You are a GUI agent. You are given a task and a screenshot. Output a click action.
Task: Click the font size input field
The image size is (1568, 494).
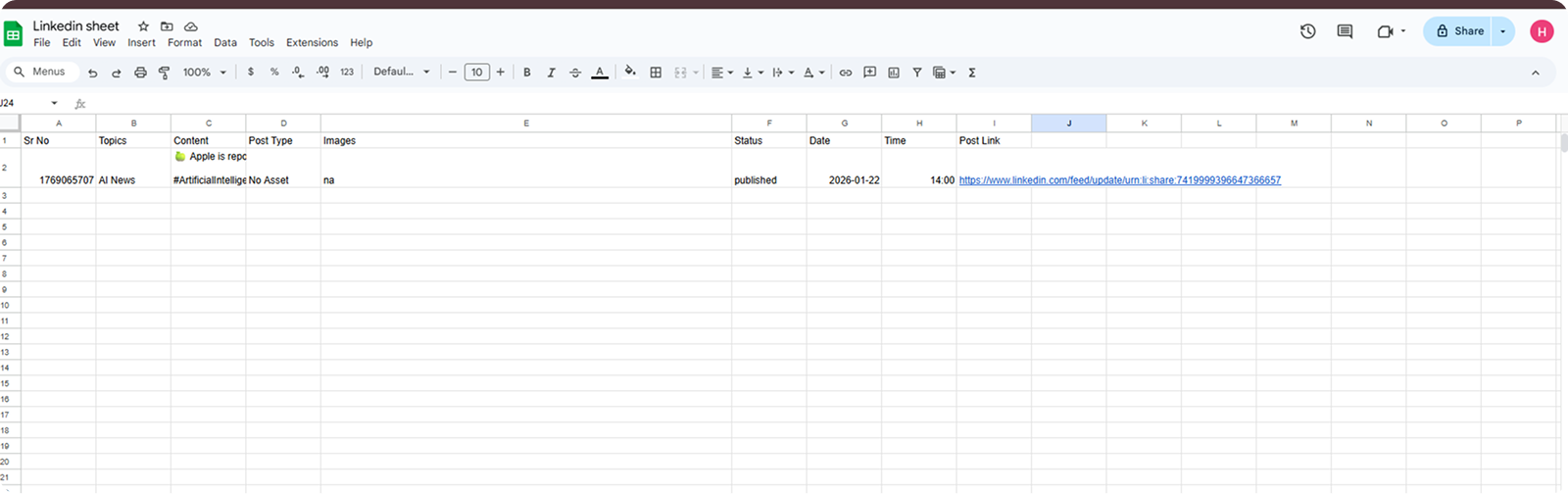click(x=476, y=73)
